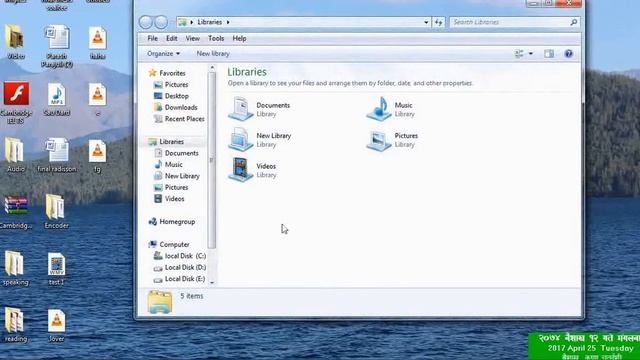
Task: Open the view options dropdown arrow
Action: click(x=531, y=53)
